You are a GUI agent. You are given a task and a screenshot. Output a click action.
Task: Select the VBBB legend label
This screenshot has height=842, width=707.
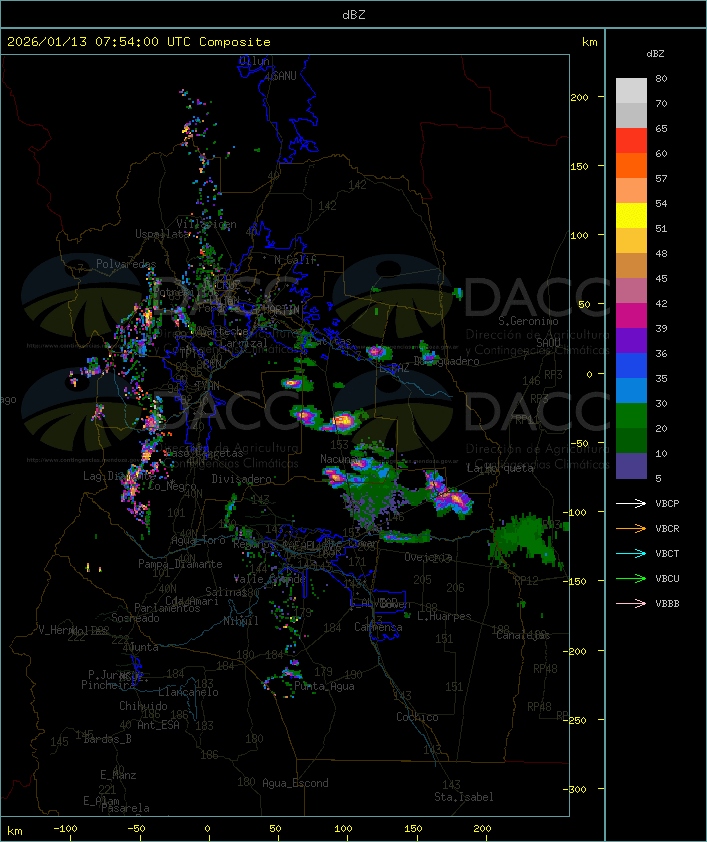(x=667, y=603)
